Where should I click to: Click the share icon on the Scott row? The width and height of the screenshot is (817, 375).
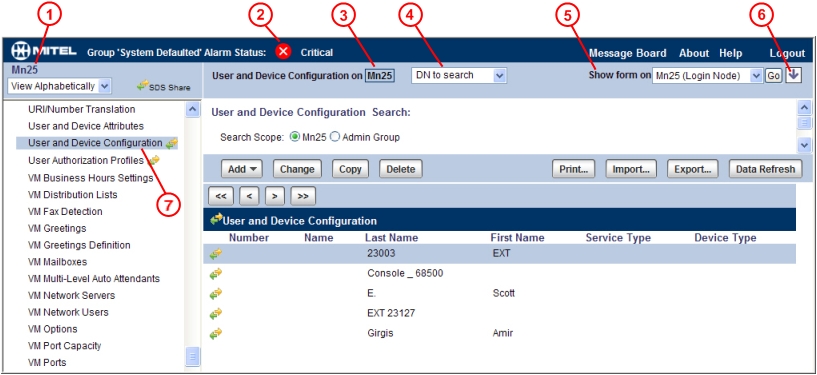pyautogui.click(x=216, y=293)
